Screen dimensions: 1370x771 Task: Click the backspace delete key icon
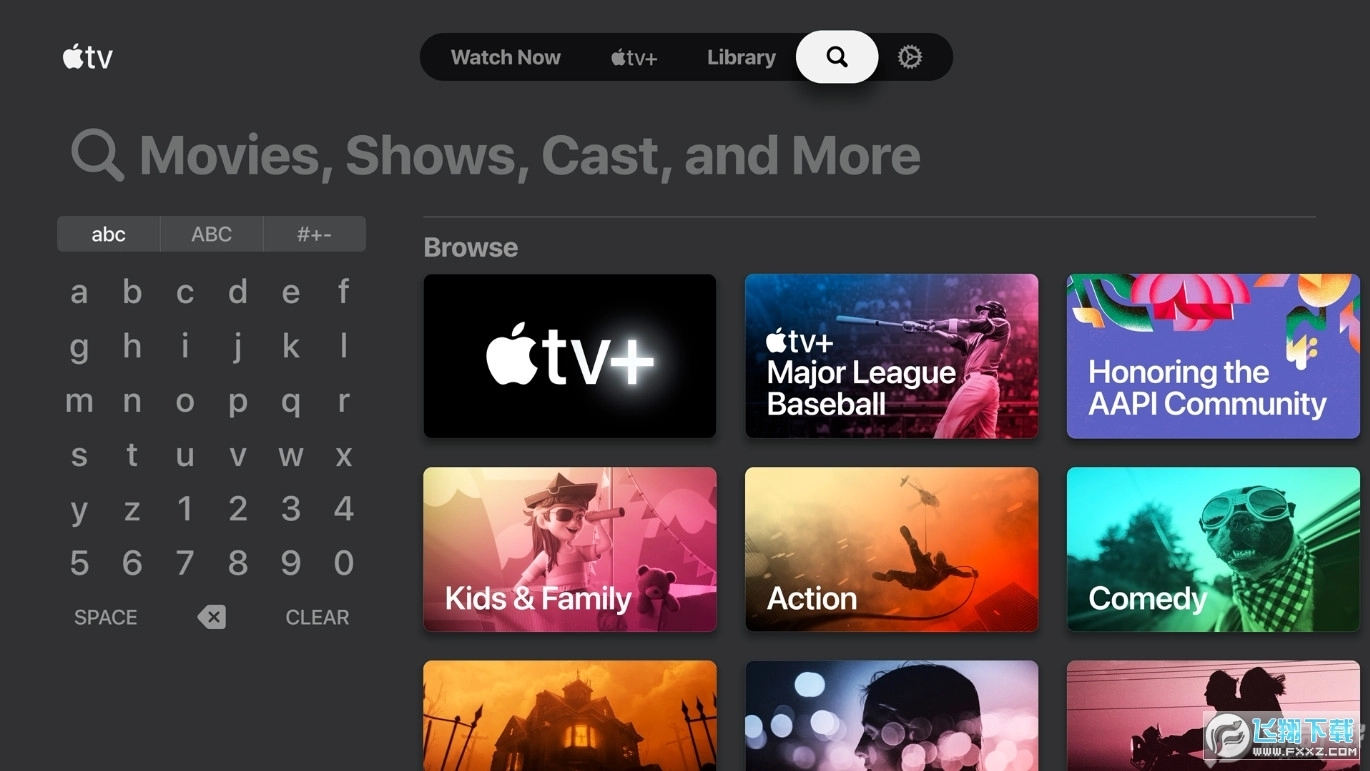click(211, 617)
